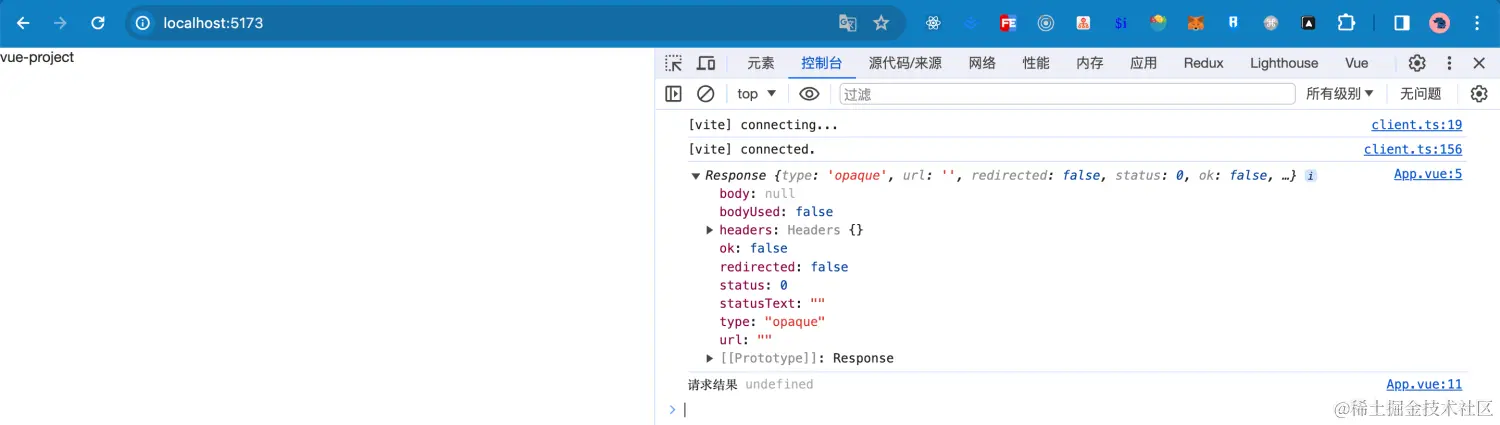
Task: Open the concentric circles extension icon
Action: [x=1046, y=23]
